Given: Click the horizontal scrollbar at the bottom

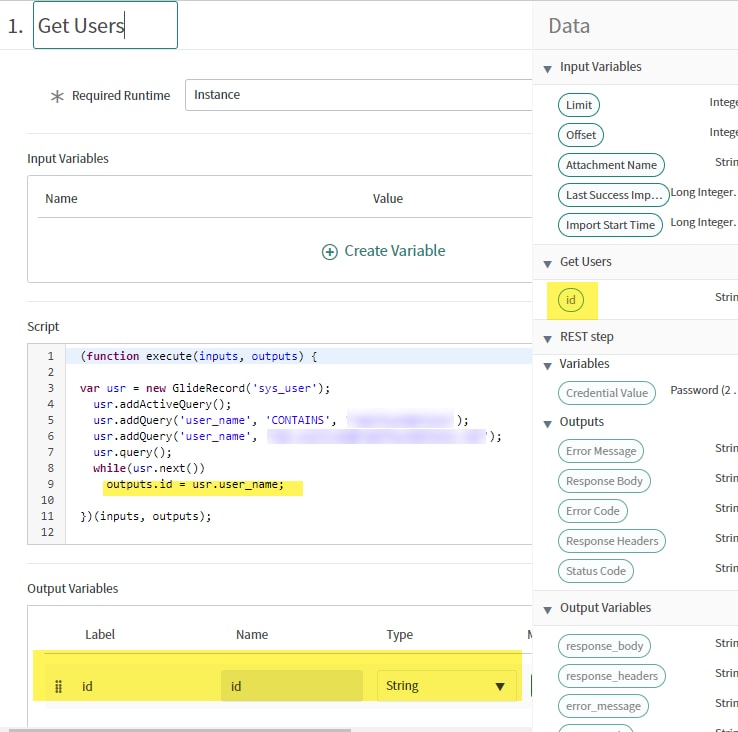Looking at the screenshot, I should click(180, 730).
